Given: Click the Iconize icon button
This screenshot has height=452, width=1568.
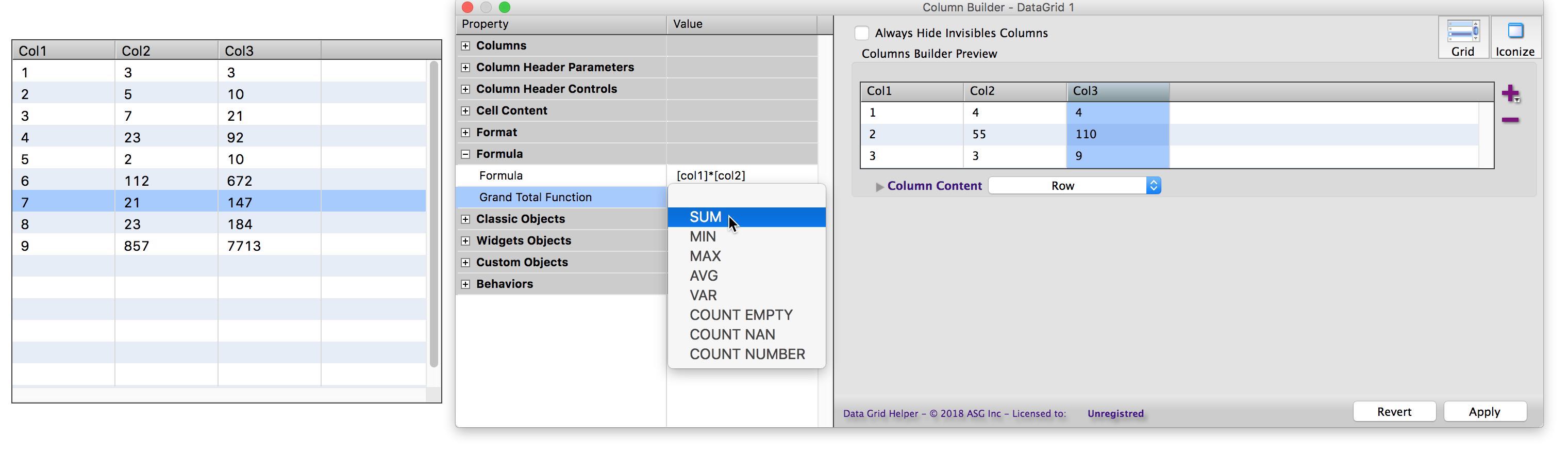Looking at the screenshot, I should click(1514, 37).
